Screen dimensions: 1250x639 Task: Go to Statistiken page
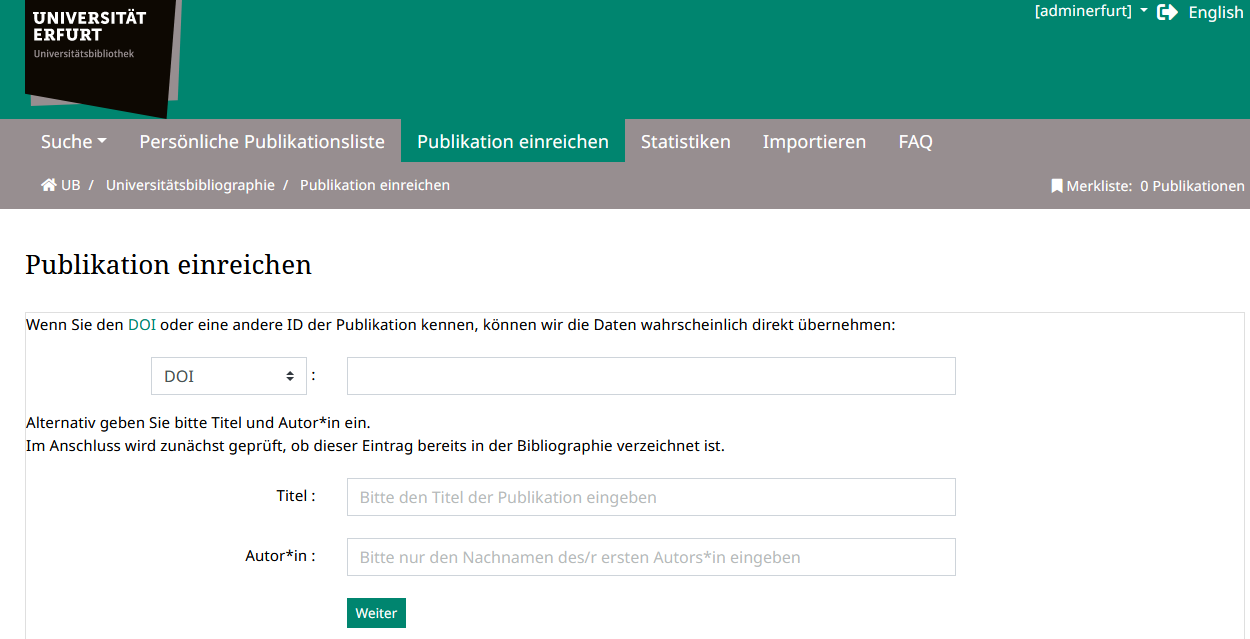(686, 141)
